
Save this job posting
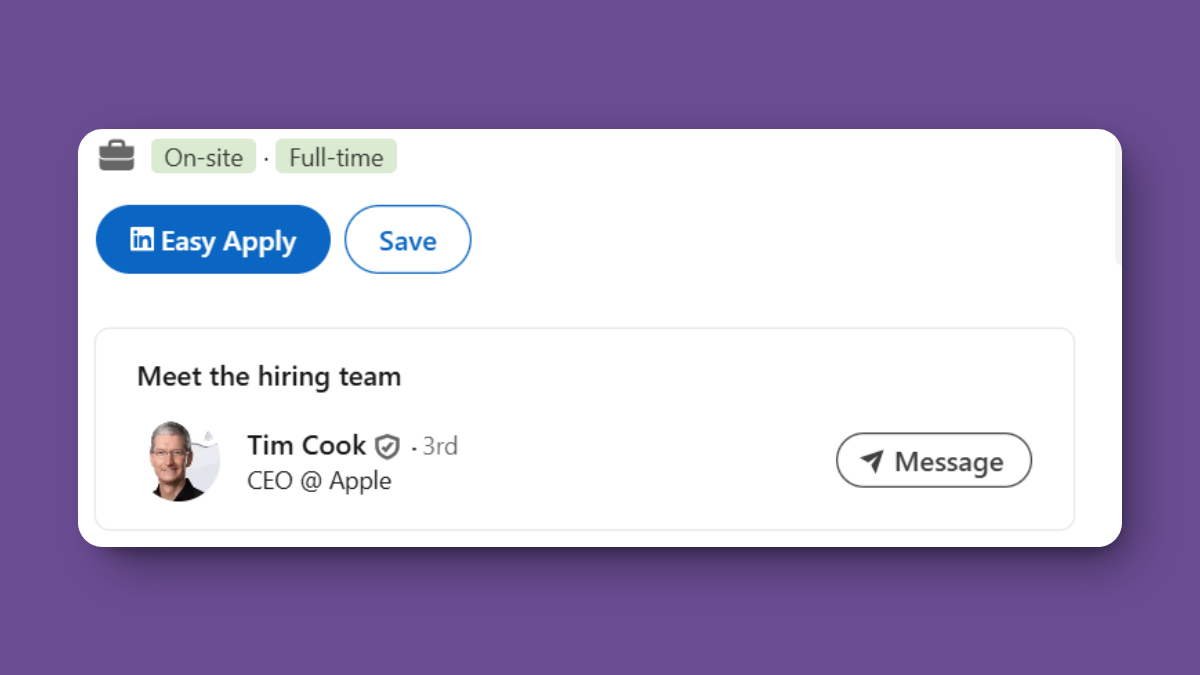coord(407,240)
